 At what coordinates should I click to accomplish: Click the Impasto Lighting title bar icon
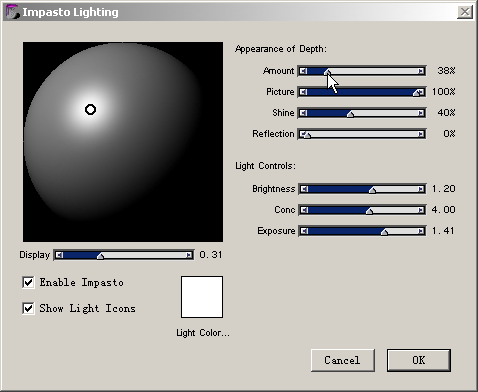(x=12, y=12)
